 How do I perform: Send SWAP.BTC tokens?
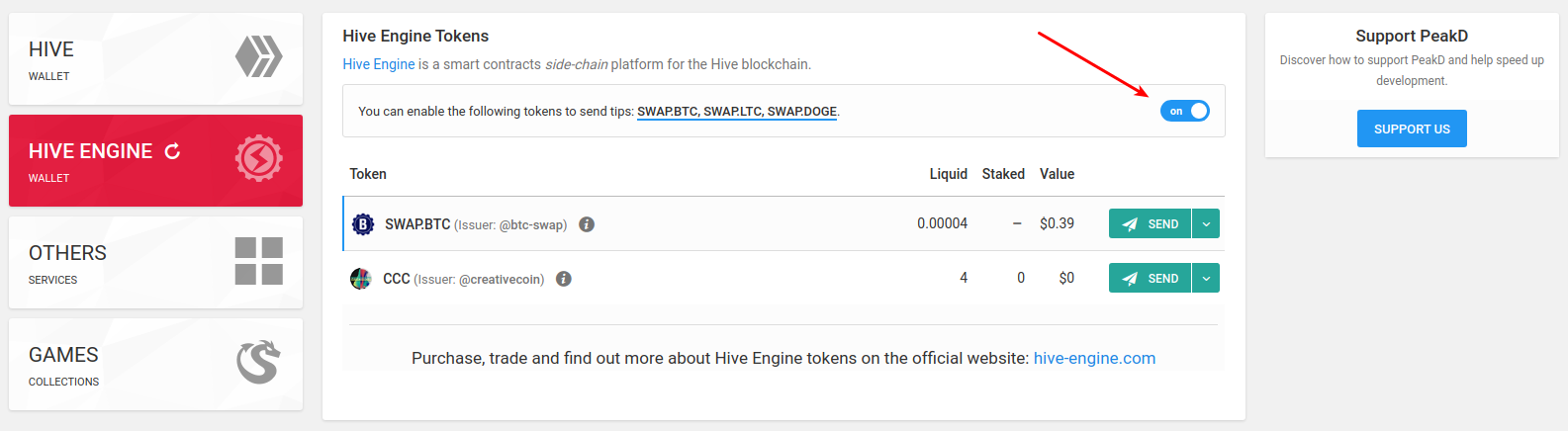coord(1150,224)
